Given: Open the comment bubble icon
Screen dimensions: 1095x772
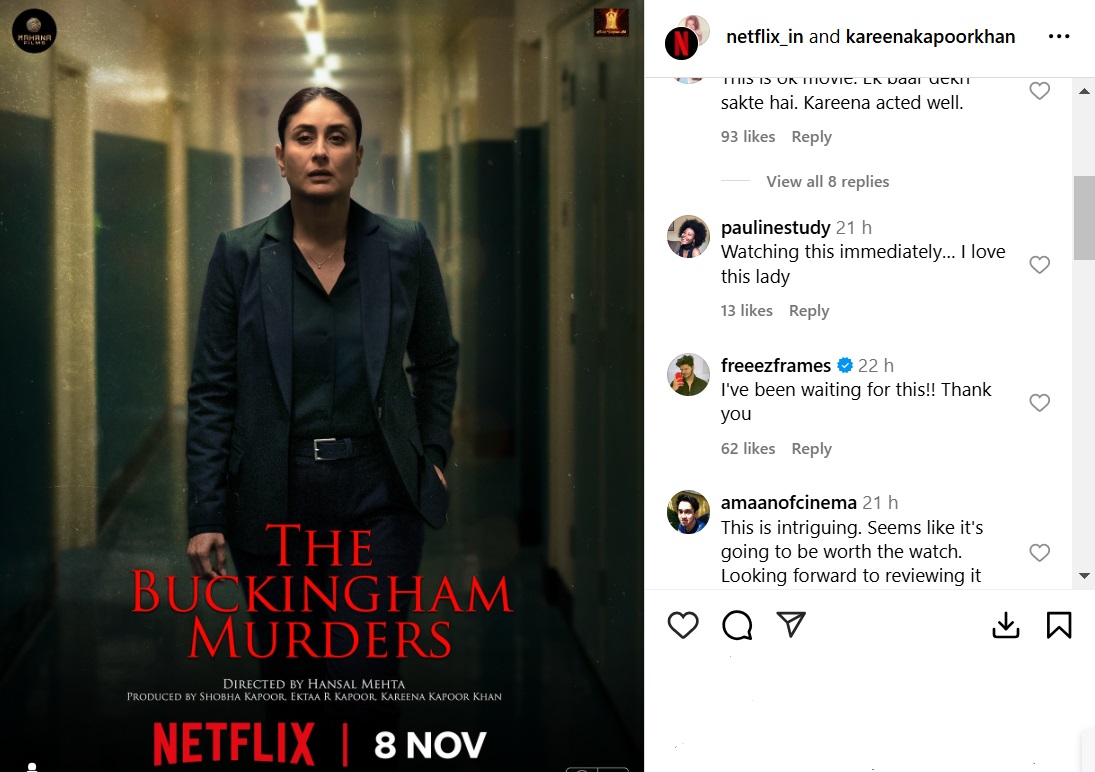Looking at the screenshot, I should point(737,625).
